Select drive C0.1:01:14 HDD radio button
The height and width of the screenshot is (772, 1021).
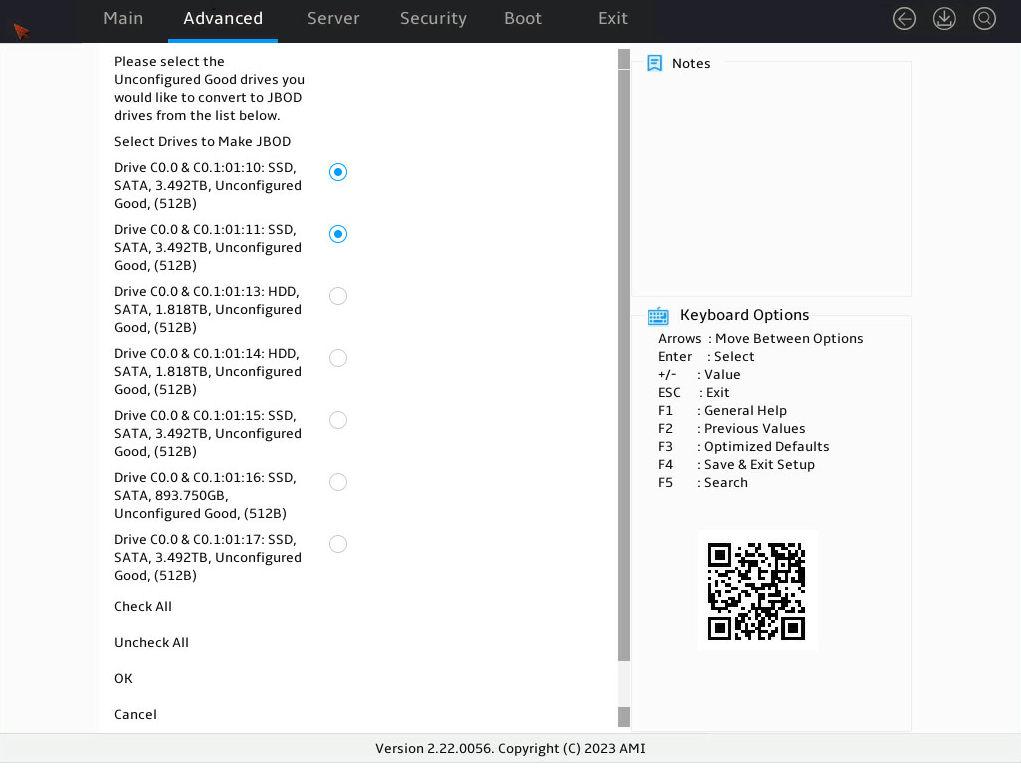coord(338,358)
